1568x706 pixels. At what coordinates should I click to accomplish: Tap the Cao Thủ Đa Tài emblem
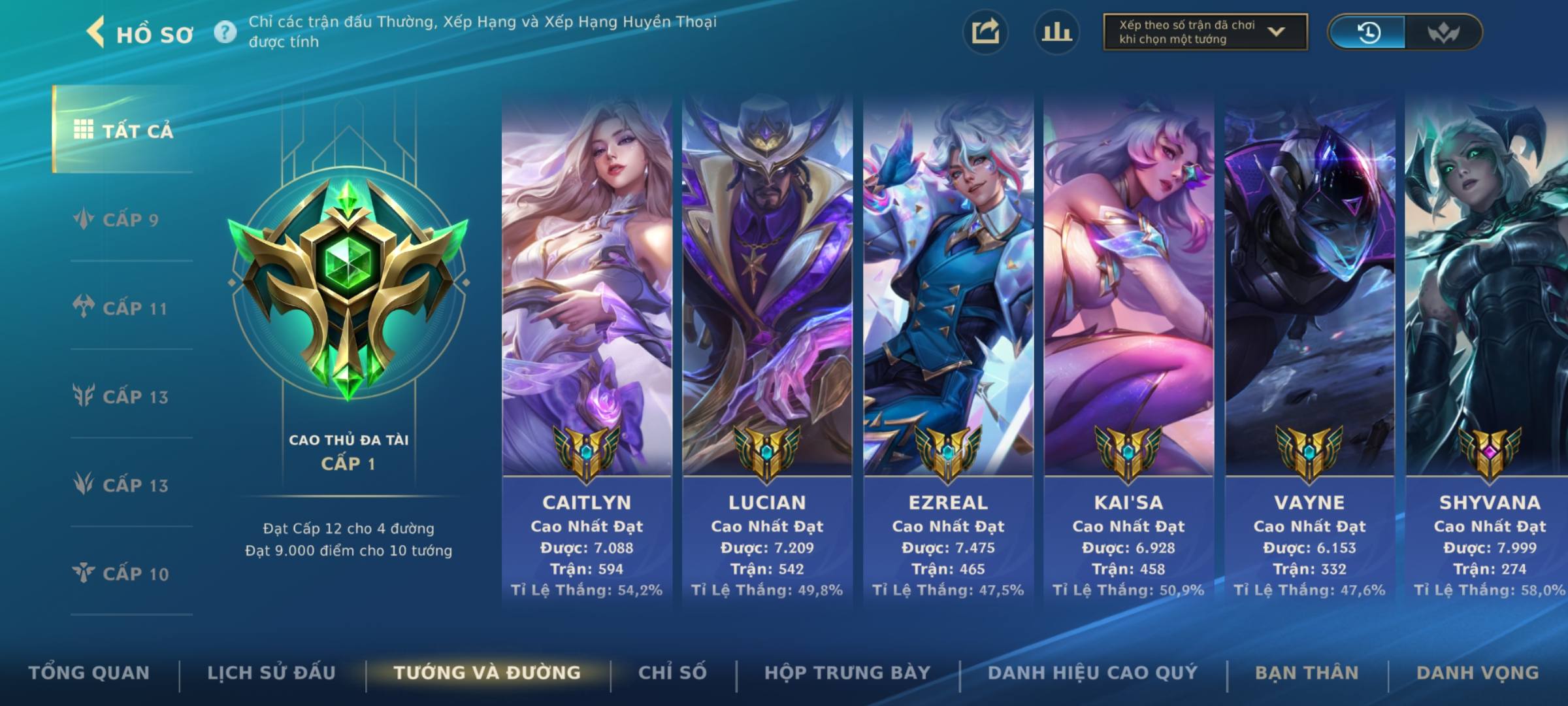[x=348, y=288]
